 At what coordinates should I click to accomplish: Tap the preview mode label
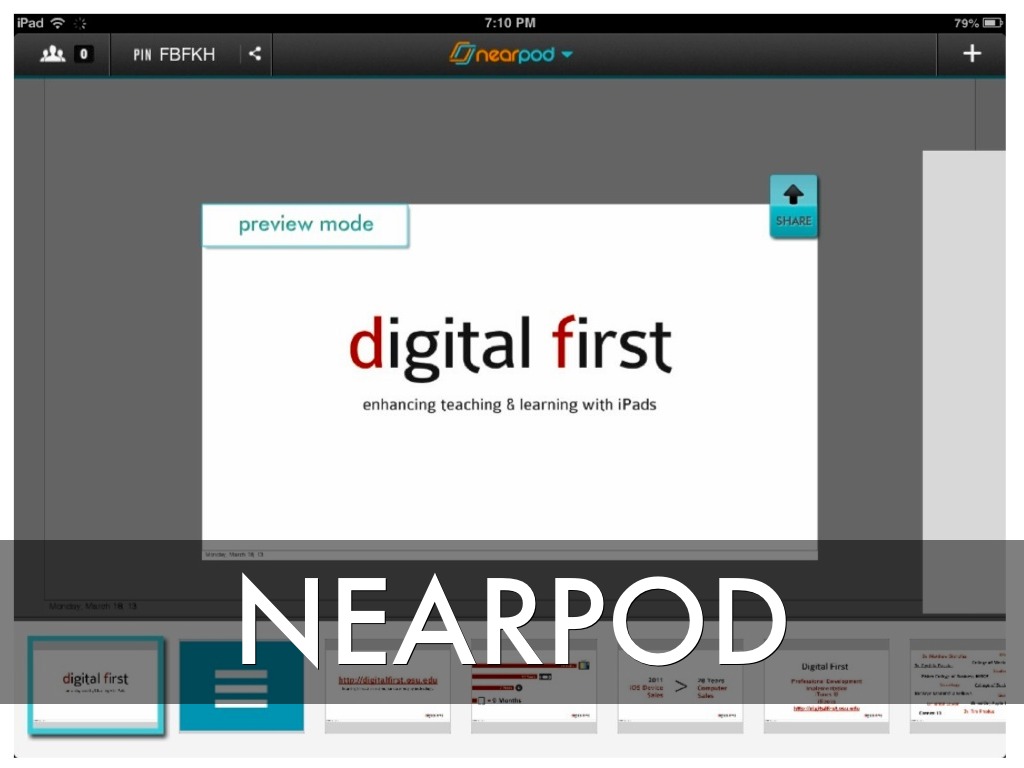305,225
